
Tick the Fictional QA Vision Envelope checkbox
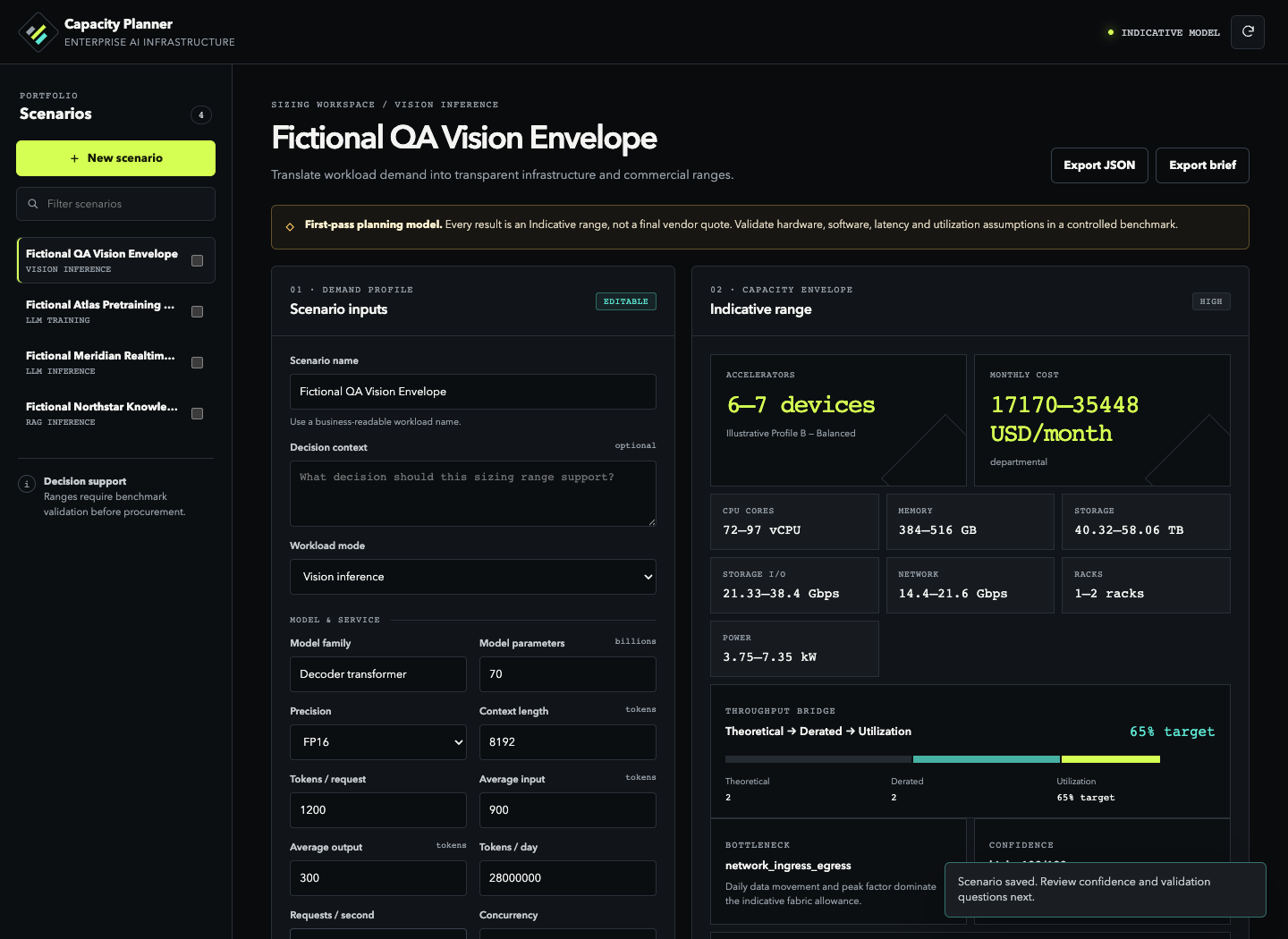[x=198, y=261]
